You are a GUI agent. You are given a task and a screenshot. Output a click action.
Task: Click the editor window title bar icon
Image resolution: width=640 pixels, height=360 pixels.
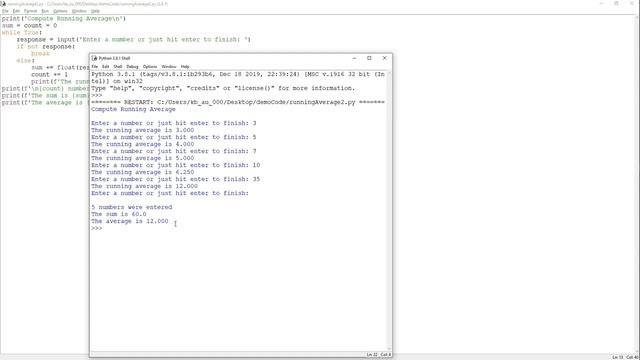[3, 4]
